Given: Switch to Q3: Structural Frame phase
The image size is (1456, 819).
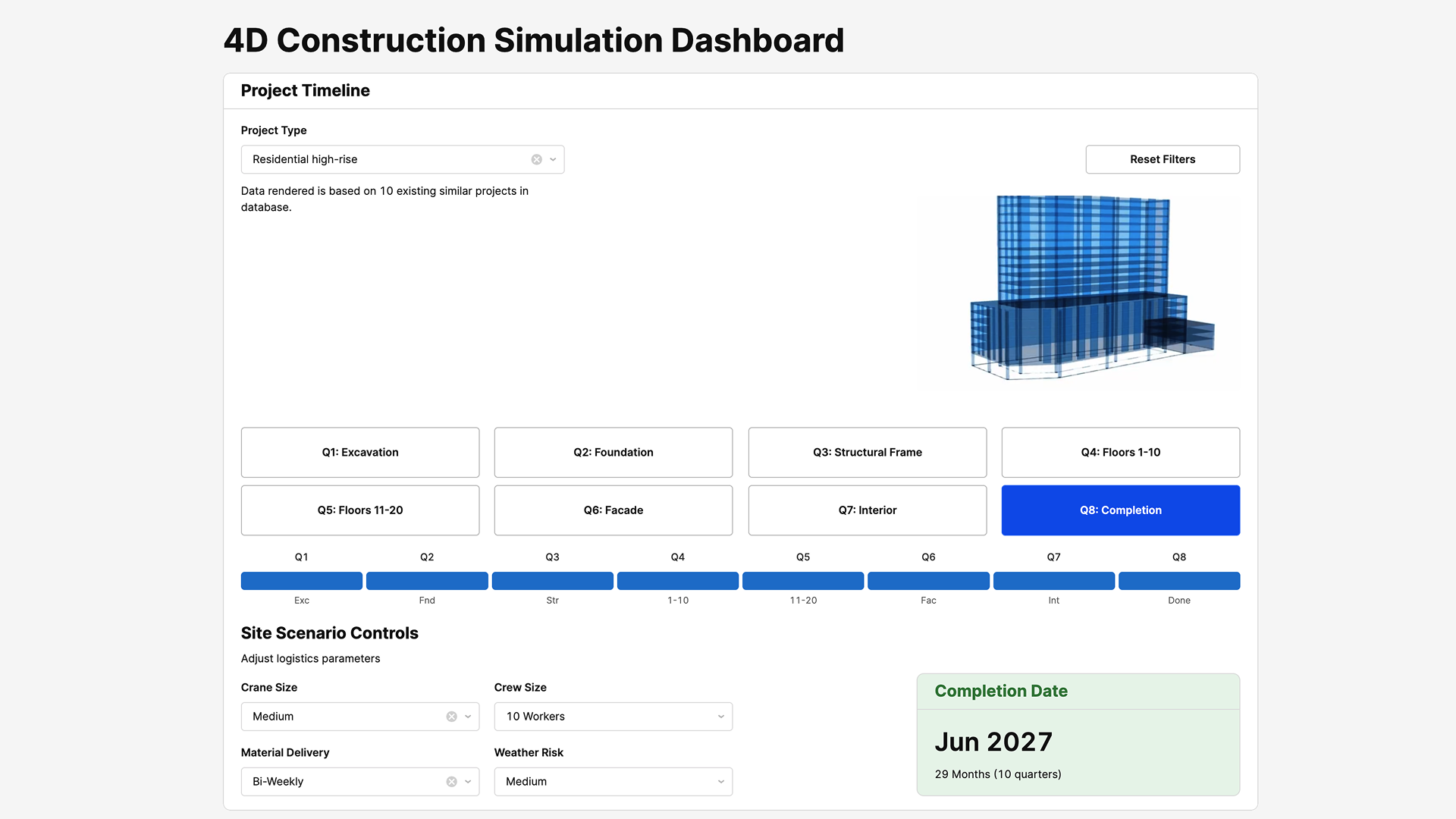Looking at the screenshot, I should click(867, 453).
